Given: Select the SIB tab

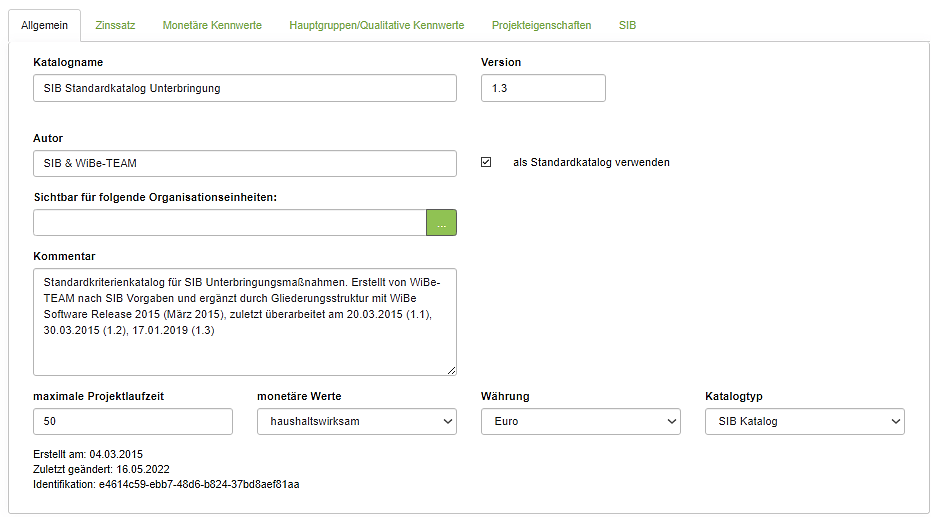Looking at the screenshot, I should pyautogui.click(x=627, y=25).
